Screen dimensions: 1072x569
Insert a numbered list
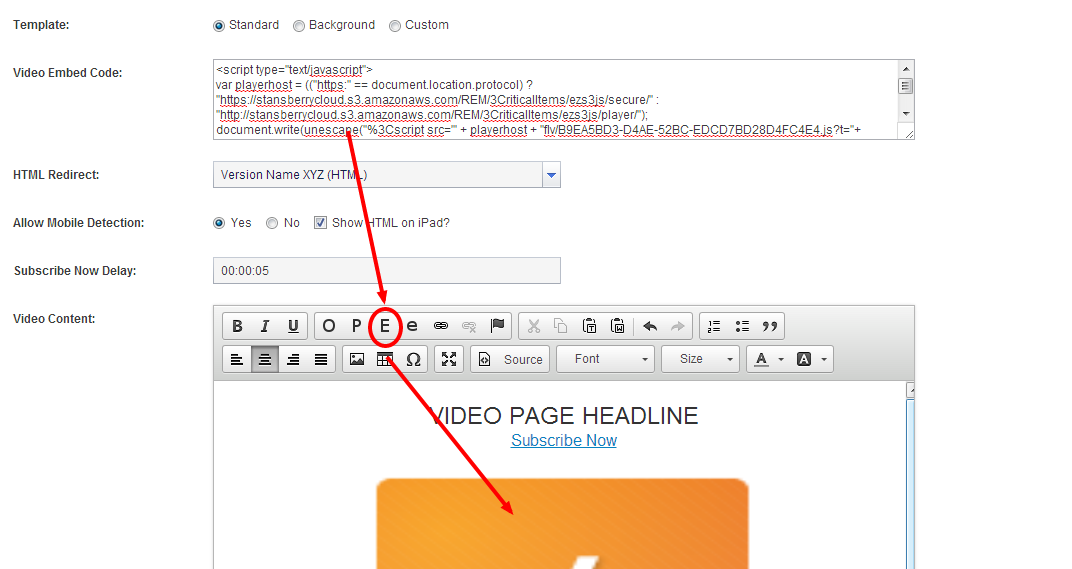tap(714, 326)
